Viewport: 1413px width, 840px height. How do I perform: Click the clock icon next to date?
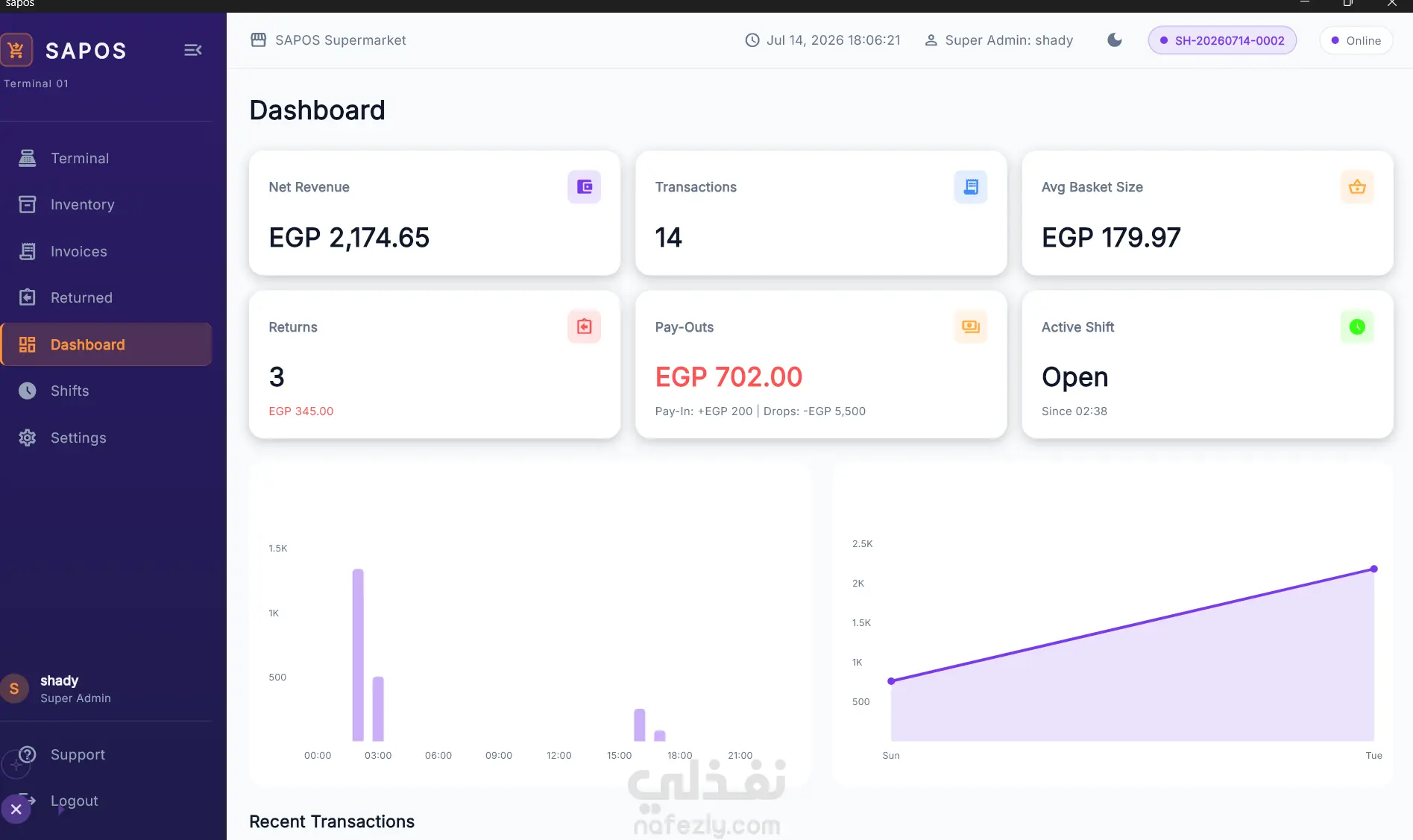point(752,40)
